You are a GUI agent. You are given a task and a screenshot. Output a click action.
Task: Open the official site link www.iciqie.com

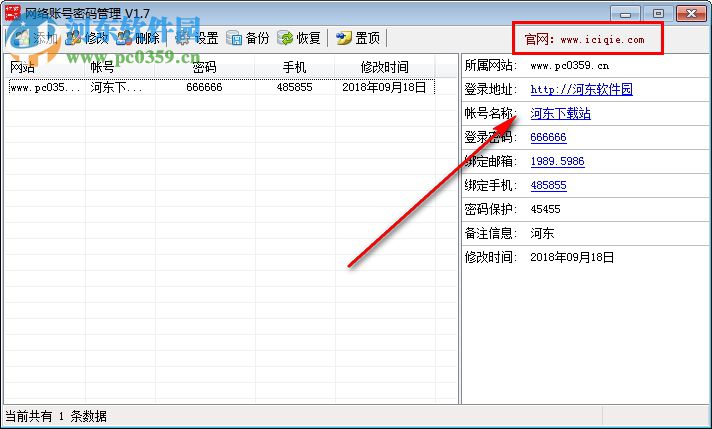[x=602, y=40]
